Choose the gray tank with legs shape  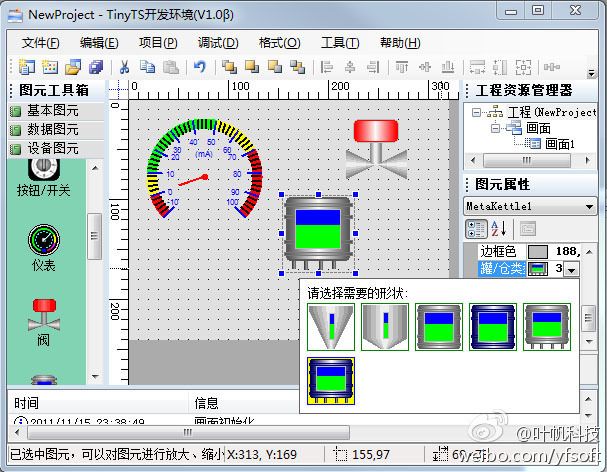click(547, 327)
